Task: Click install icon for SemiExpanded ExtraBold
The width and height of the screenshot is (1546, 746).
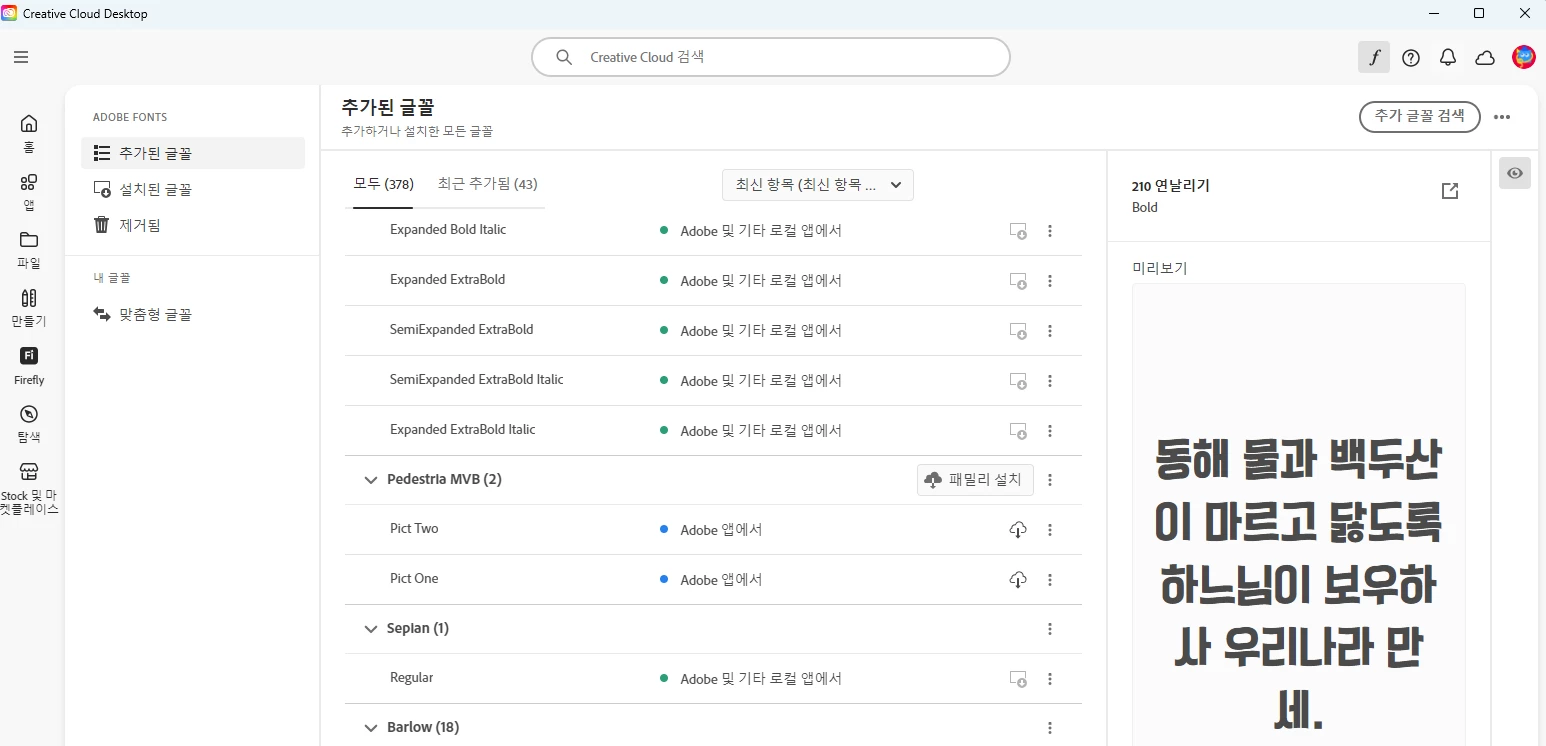Action: click(1018, 331)
